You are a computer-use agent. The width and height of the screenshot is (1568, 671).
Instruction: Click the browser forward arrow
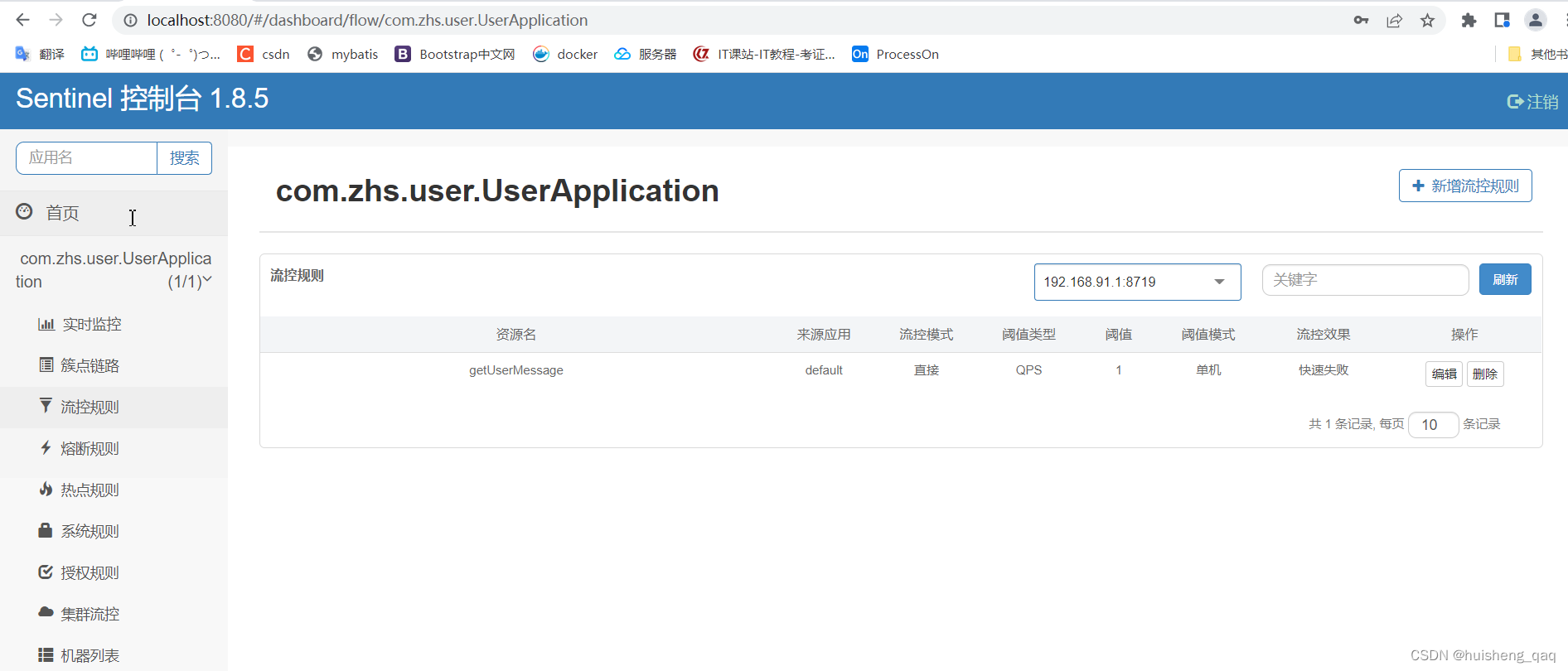56,20
